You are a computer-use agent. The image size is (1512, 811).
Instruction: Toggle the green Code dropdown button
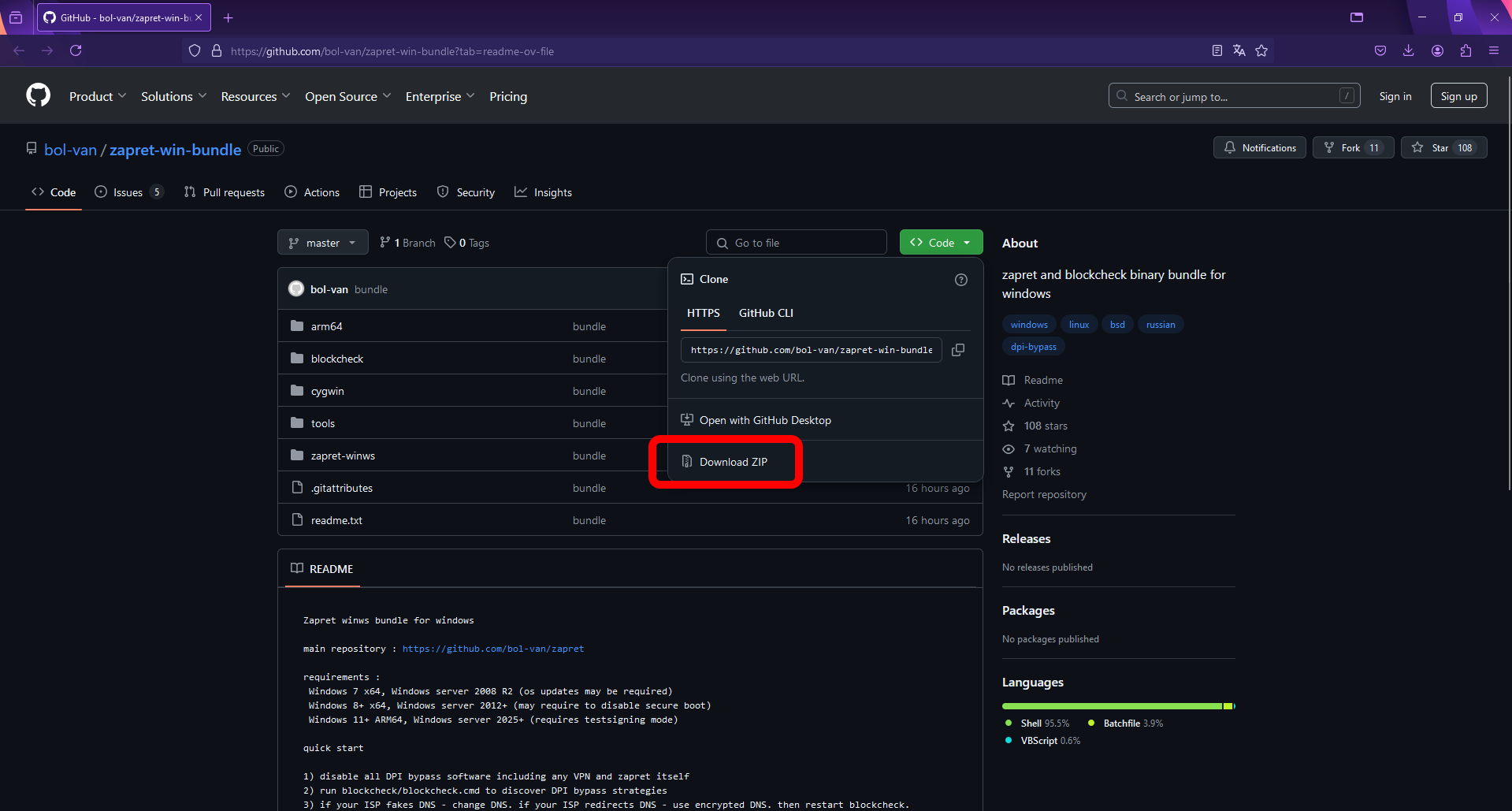(x=941, y=242)
